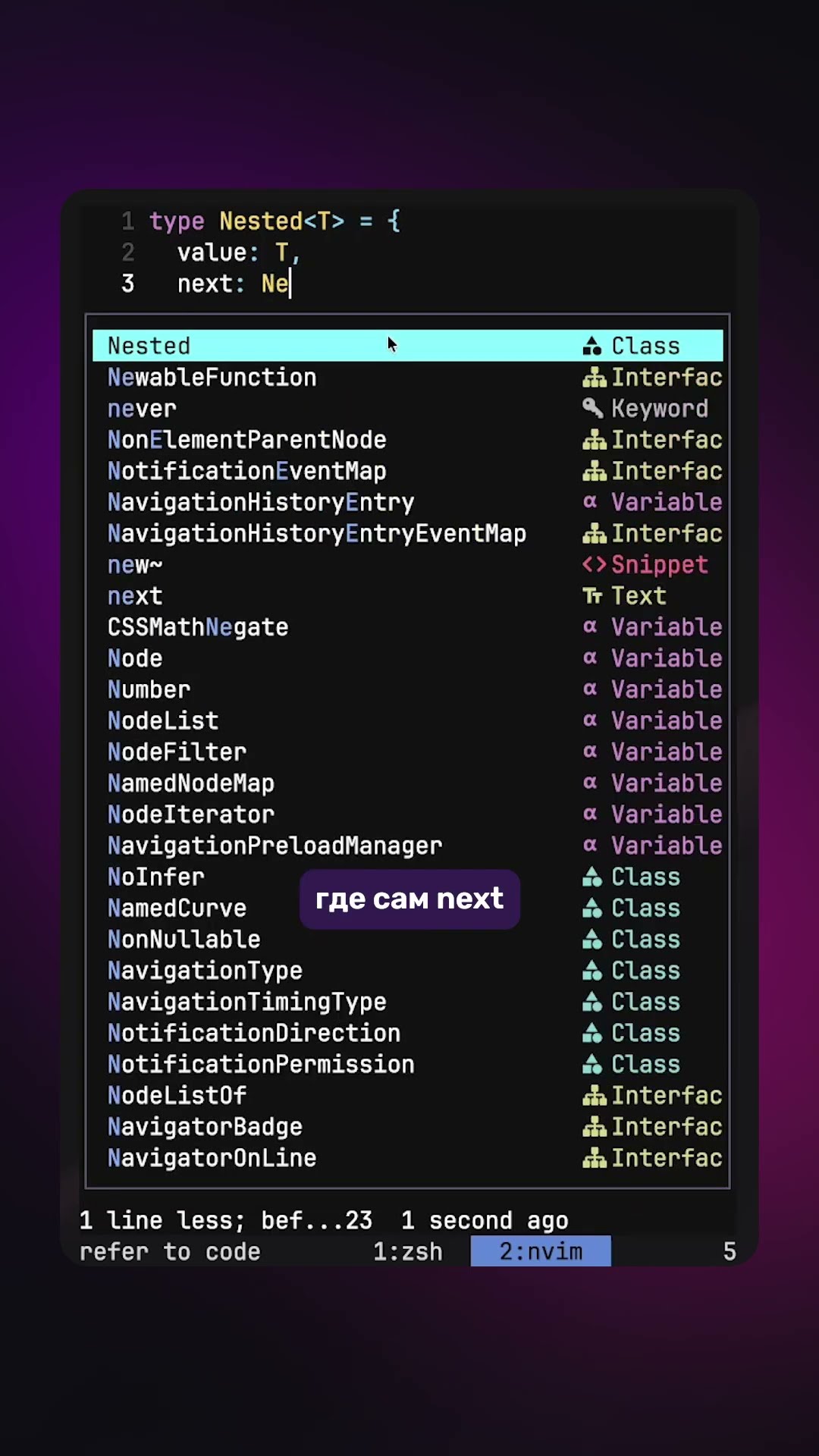This screenshot has height=1456, width=819.
Task: Select the Nested completion item
Action: coord(149,346)
